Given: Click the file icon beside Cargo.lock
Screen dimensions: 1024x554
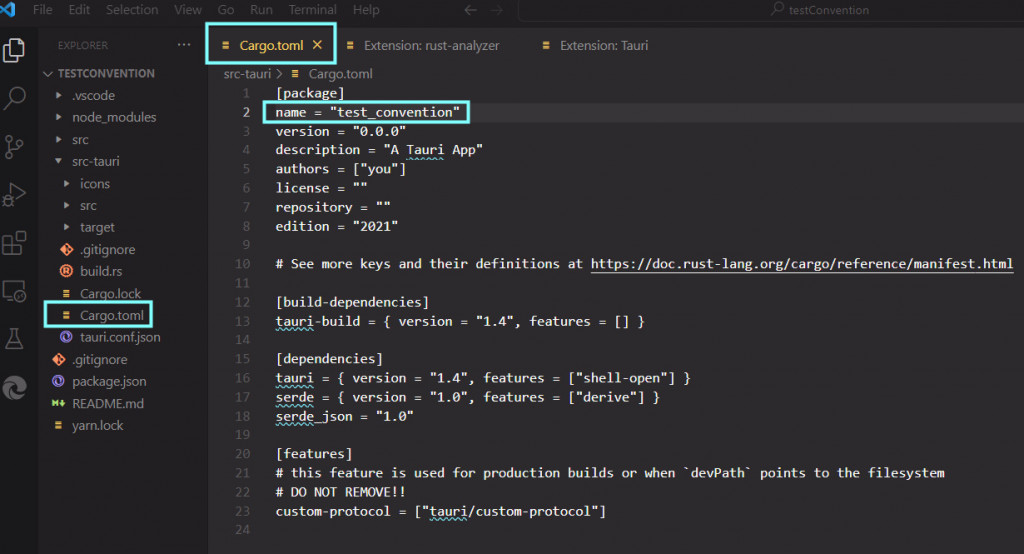Looking at the screenshot, I should pos(66,293).
